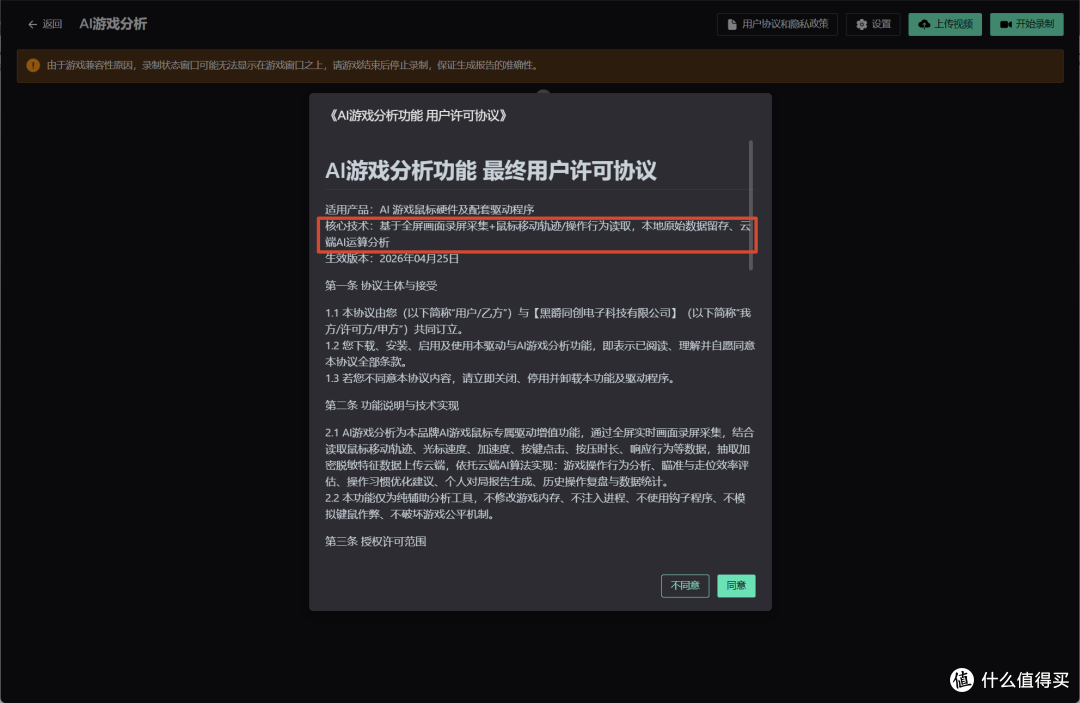The height and width of the screenshot is (703, 1080).
Task: Start recording with 开始录制 button
Action: coord(1026,24)
